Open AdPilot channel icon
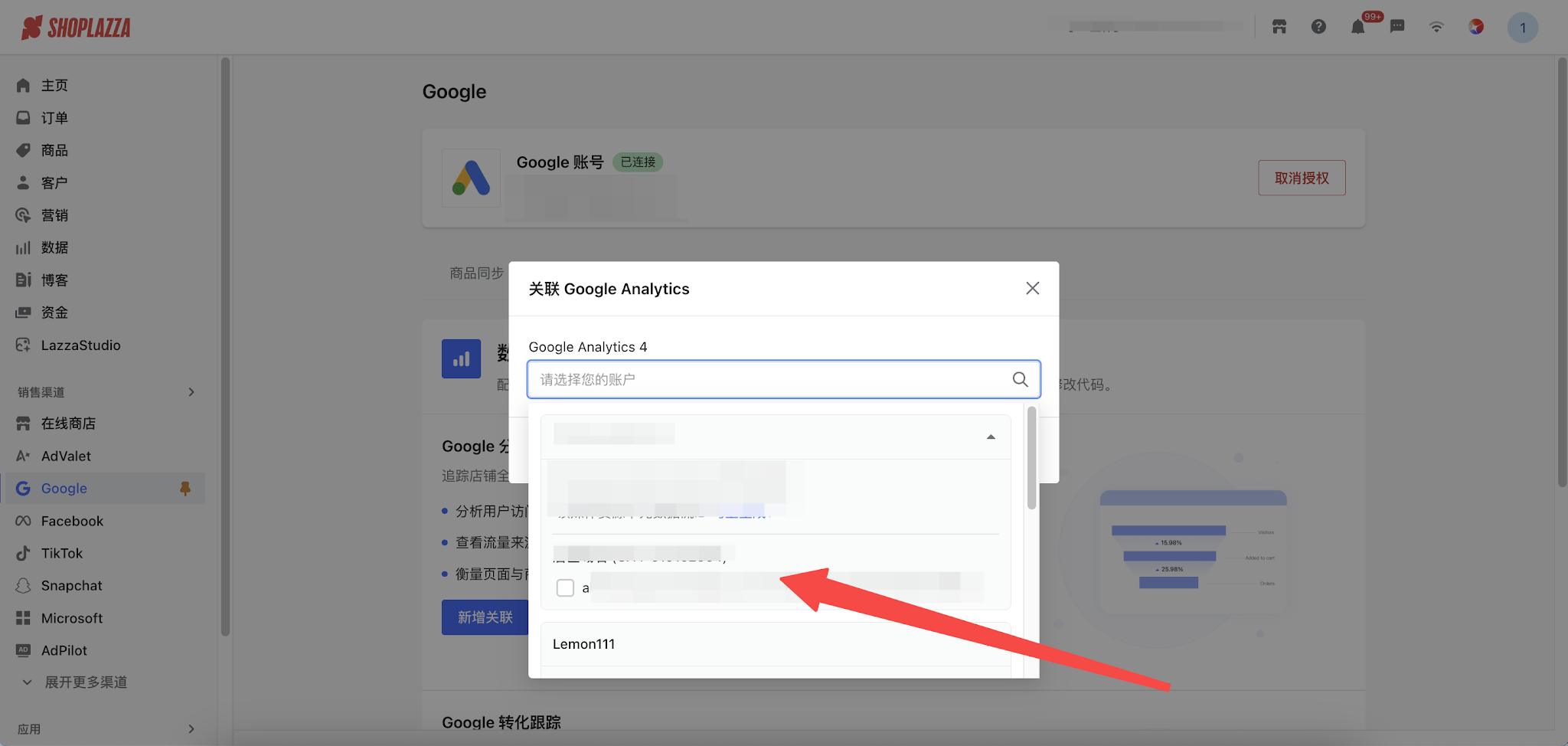Screen dimensions: 1568x746 [23, 650]
